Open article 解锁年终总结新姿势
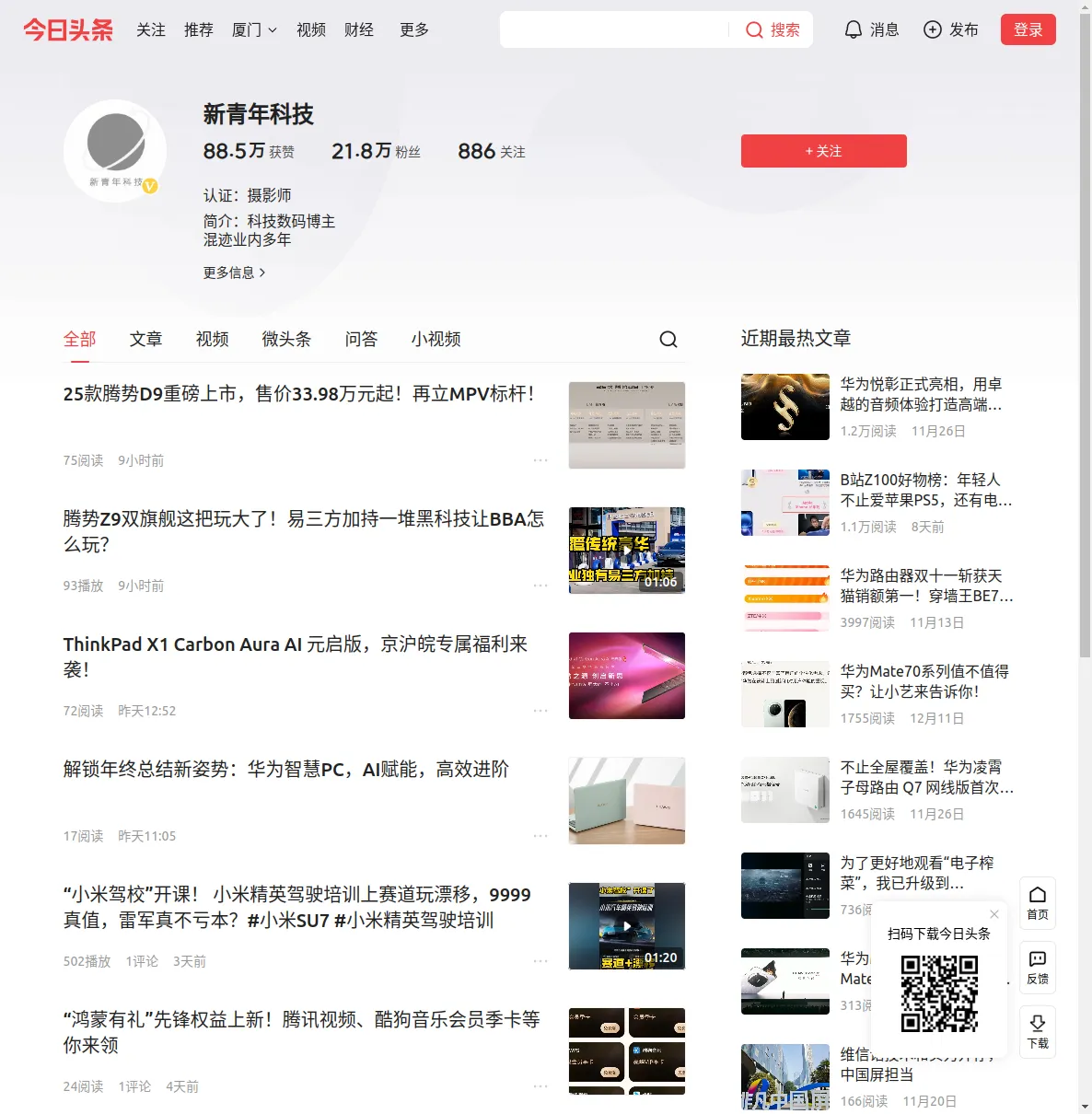Screen dimensions: 1092x1114 click(x=286, y=770)
